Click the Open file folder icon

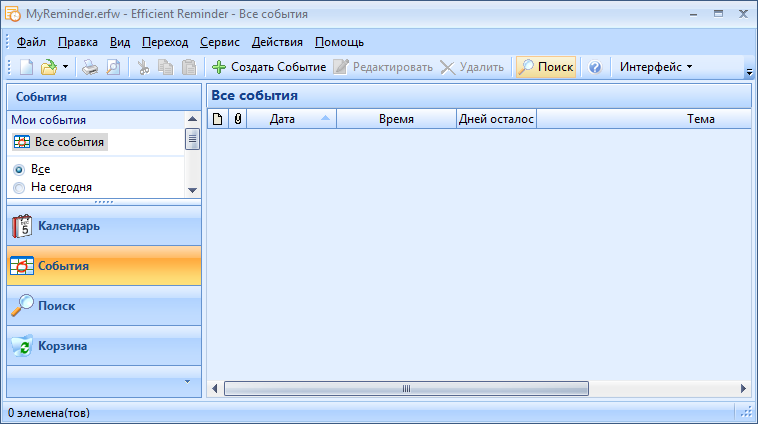tap(49, 67)
